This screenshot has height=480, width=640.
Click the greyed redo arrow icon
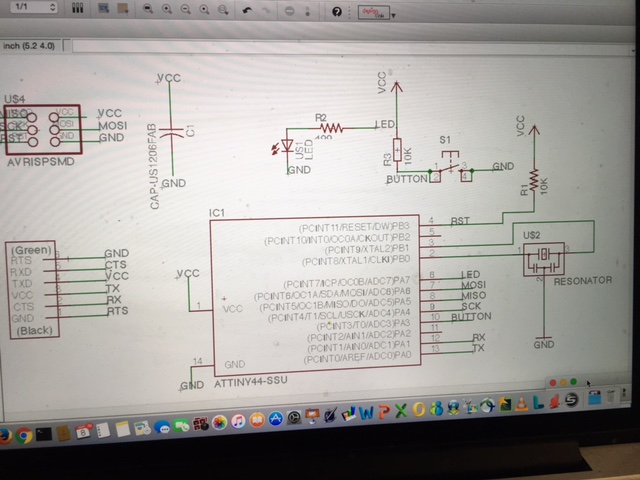[x=266, y=11]
